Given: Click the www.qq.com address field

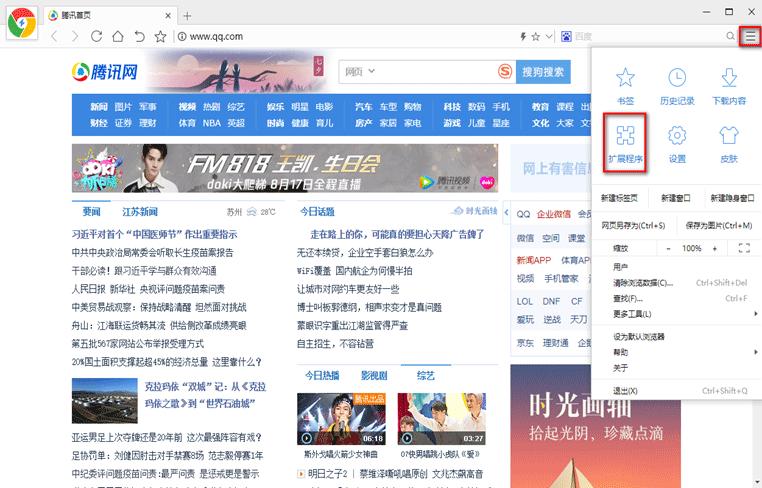Looking at the screenshot, I should click(x=216, y=36).
